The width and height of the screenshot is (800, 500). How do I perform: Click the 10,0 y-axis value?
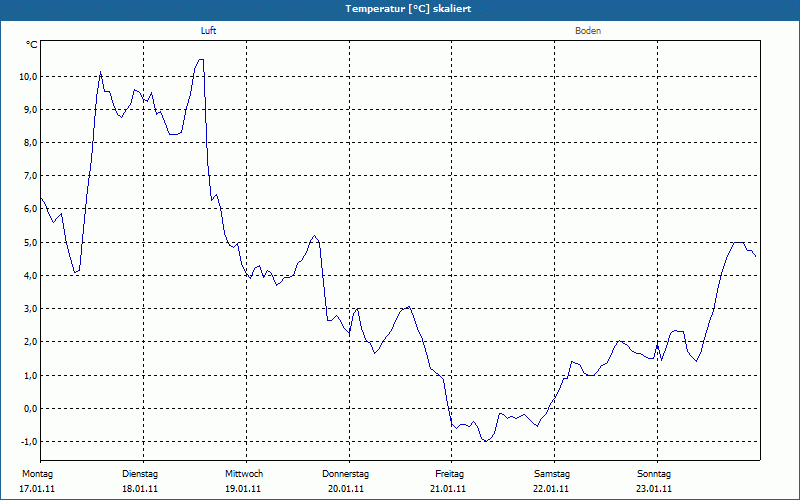[28, 77]
